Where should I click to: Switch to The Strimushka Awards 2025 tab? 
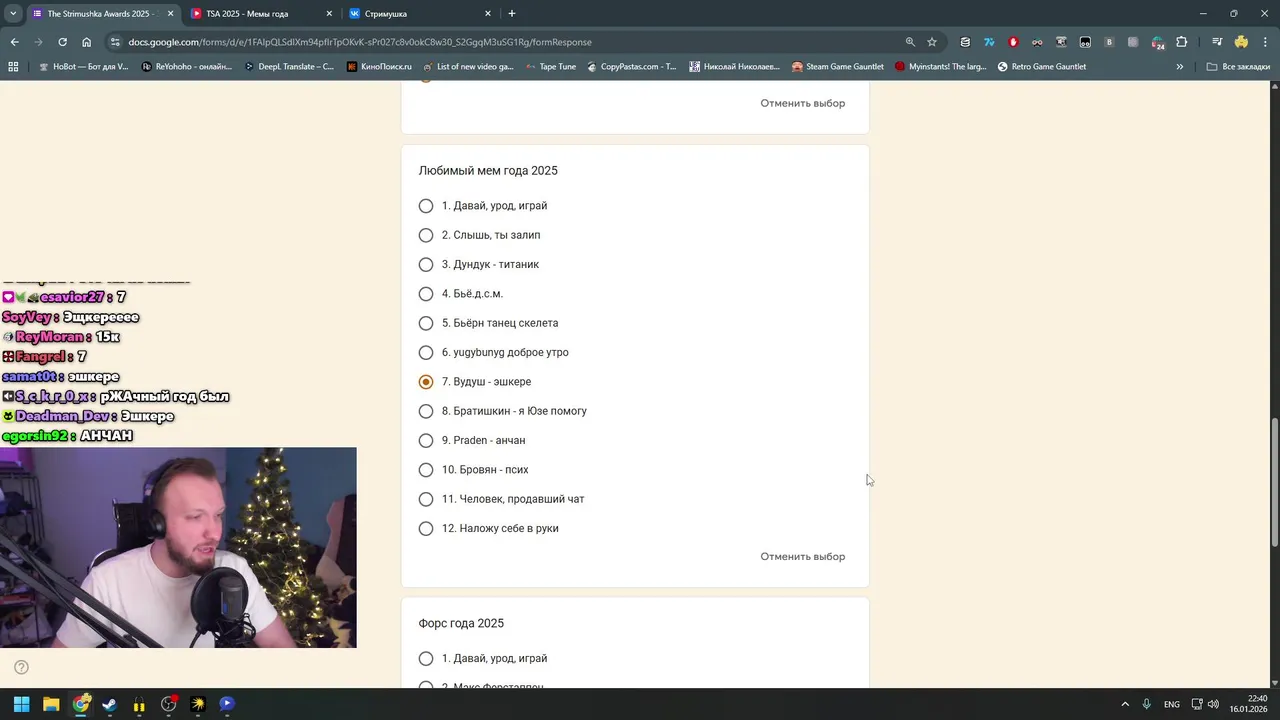coord(101,14)
